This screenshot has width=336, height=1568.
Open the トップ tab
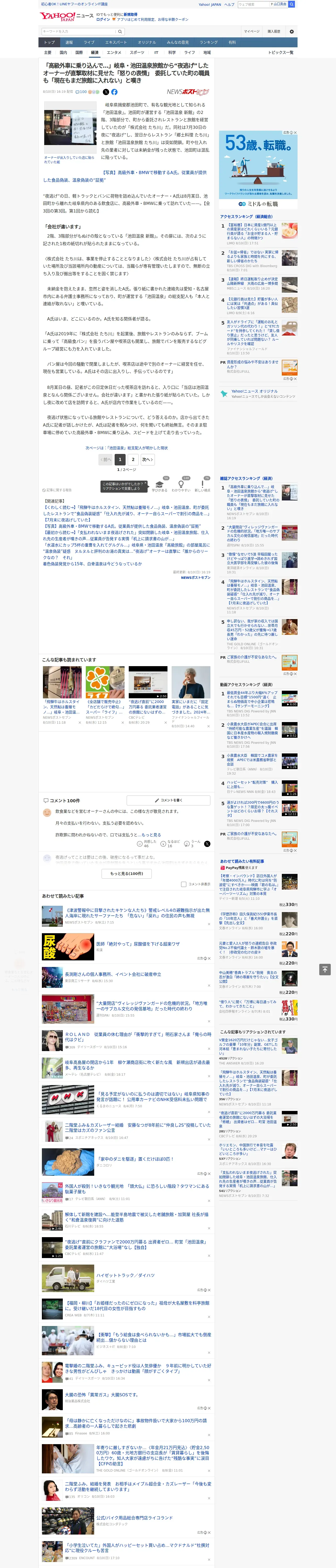49,43
